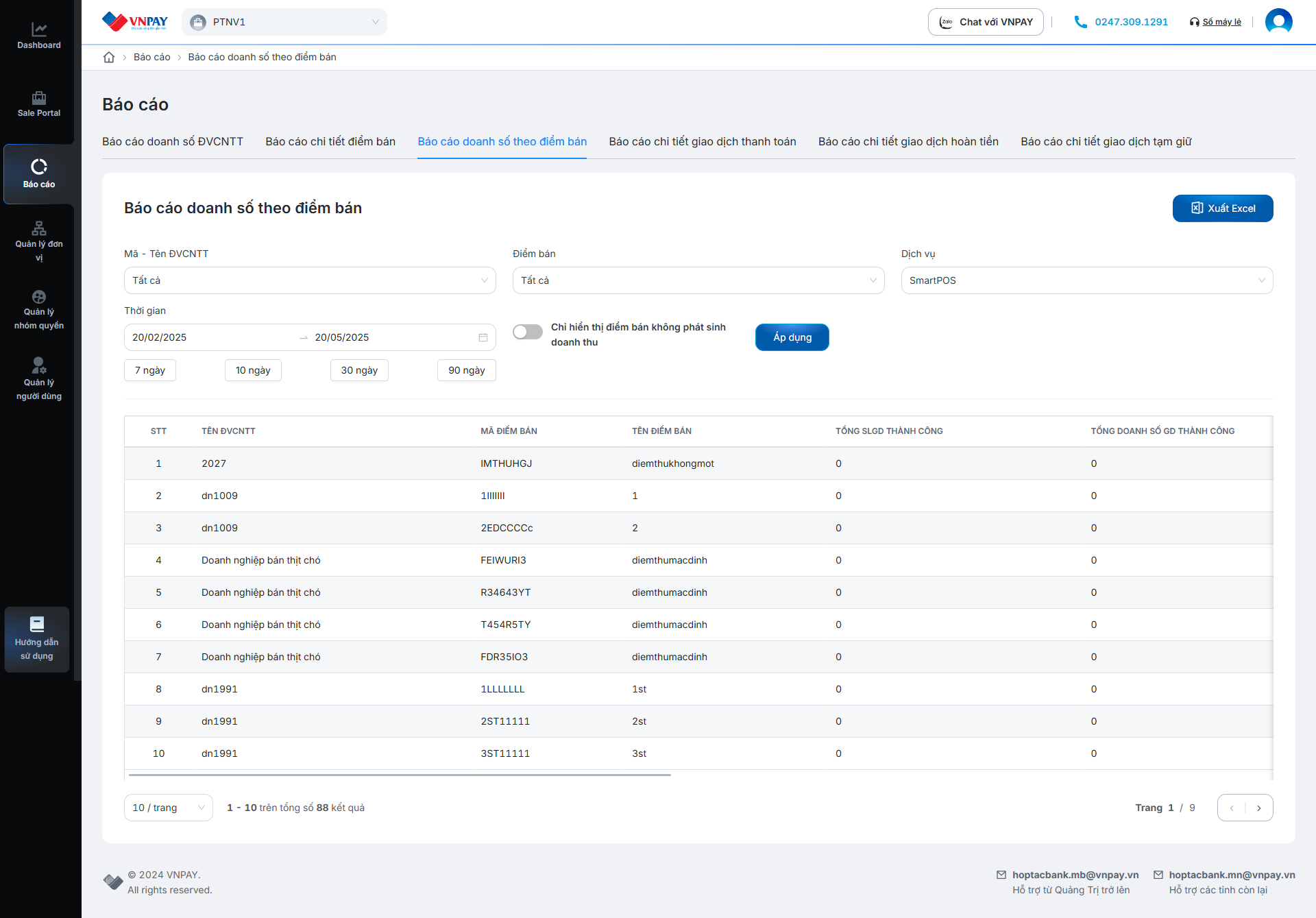Select Báo cáo doanh số theo điểm bán tab
This screenshot has width=1316, height=918.
(502, 141)
